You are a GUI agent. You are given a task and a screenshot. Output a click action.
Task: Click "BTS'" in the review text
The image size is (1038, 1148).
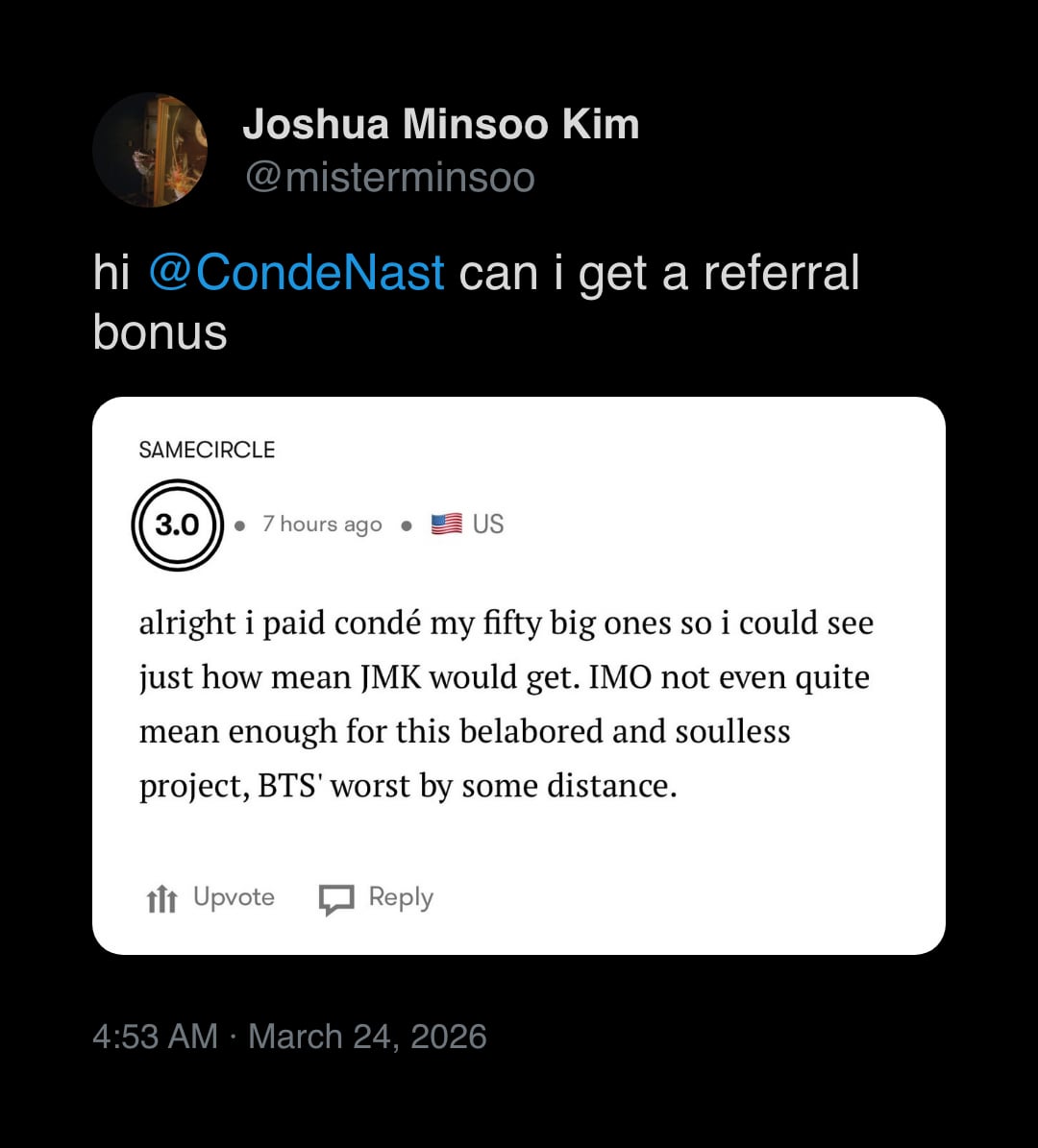tap(289, 786)
